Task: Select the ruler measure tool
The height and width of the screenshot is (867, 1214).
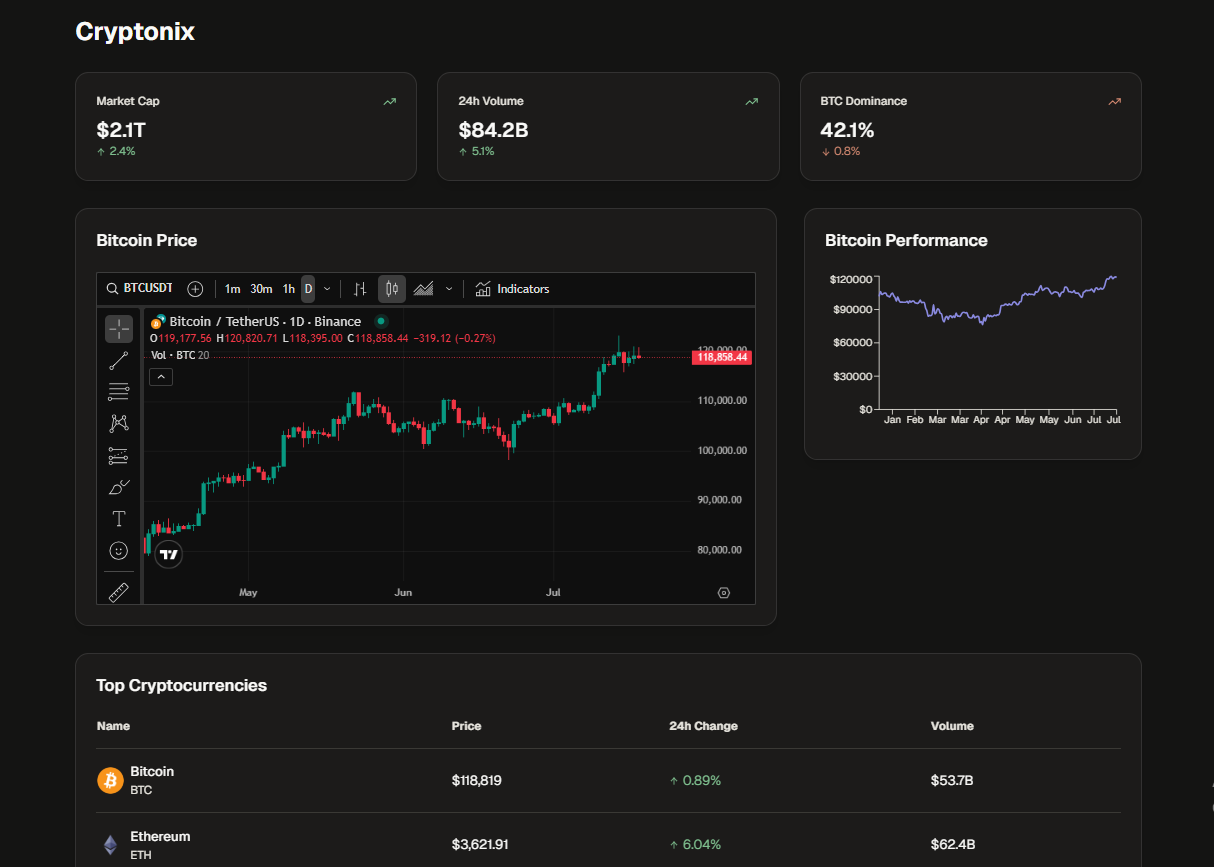Action: point(119,592)
